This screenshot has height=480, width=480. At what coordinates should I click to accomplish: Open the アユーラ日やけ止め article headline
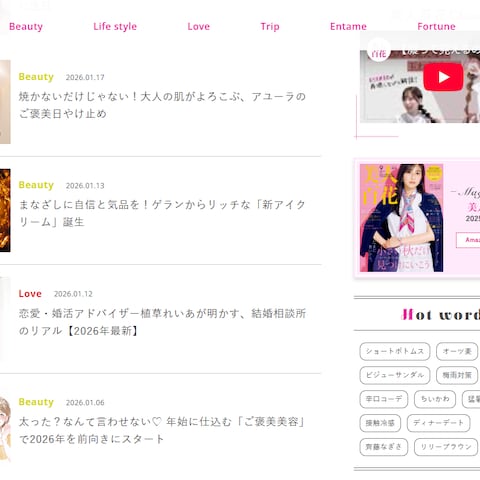point(162,105)
